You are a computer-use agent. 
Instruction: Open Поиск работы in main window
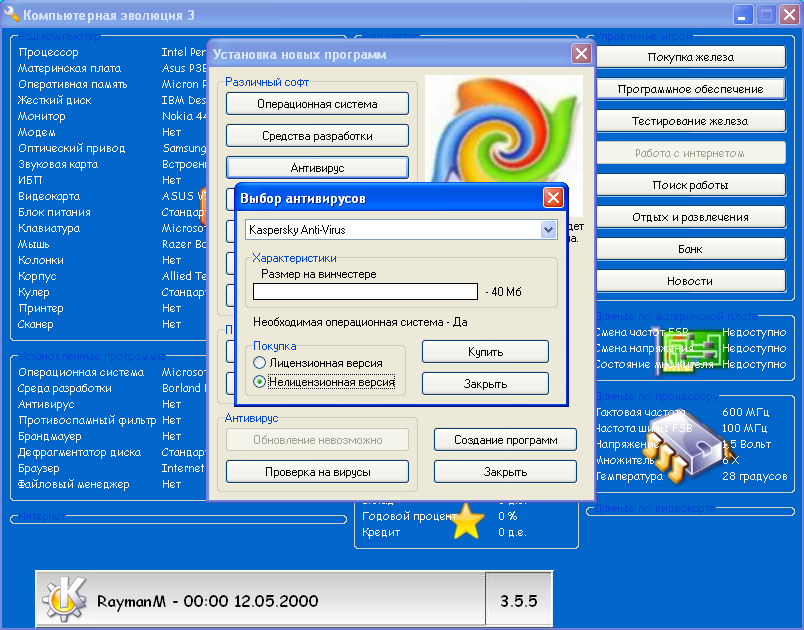coord(691,185)
